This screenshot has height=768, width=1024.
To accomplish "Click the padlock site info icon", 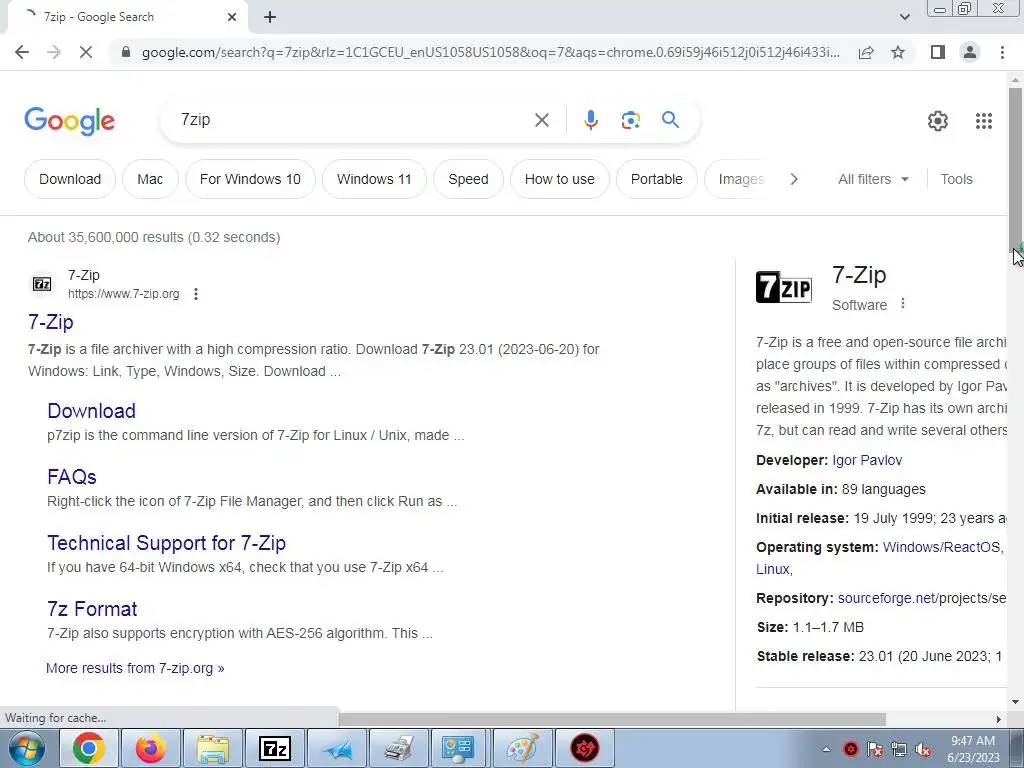I will pyautogui.click(x=126, y=52).
